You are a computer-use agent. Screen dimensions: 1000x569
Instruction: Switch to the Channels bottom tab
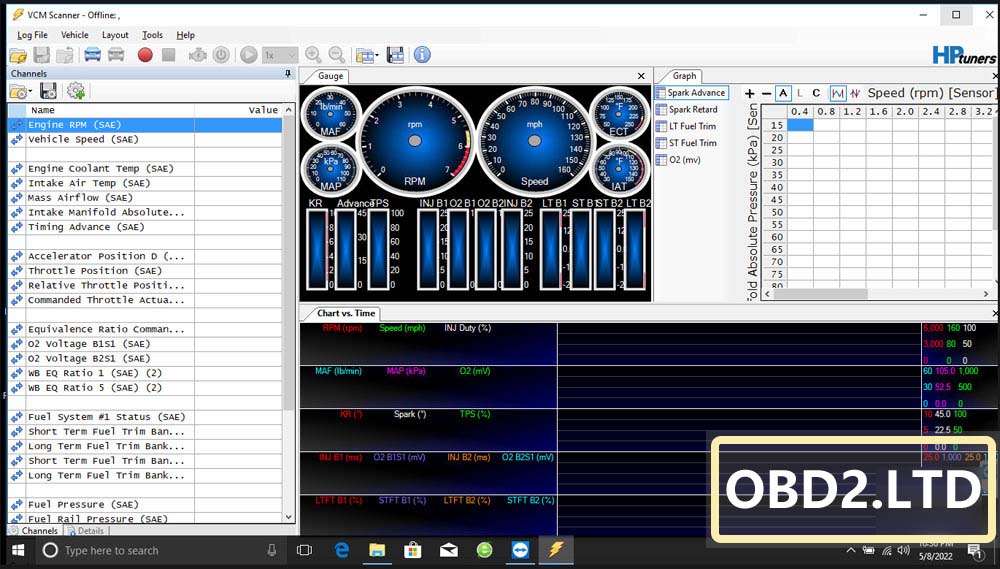point(34,531)
